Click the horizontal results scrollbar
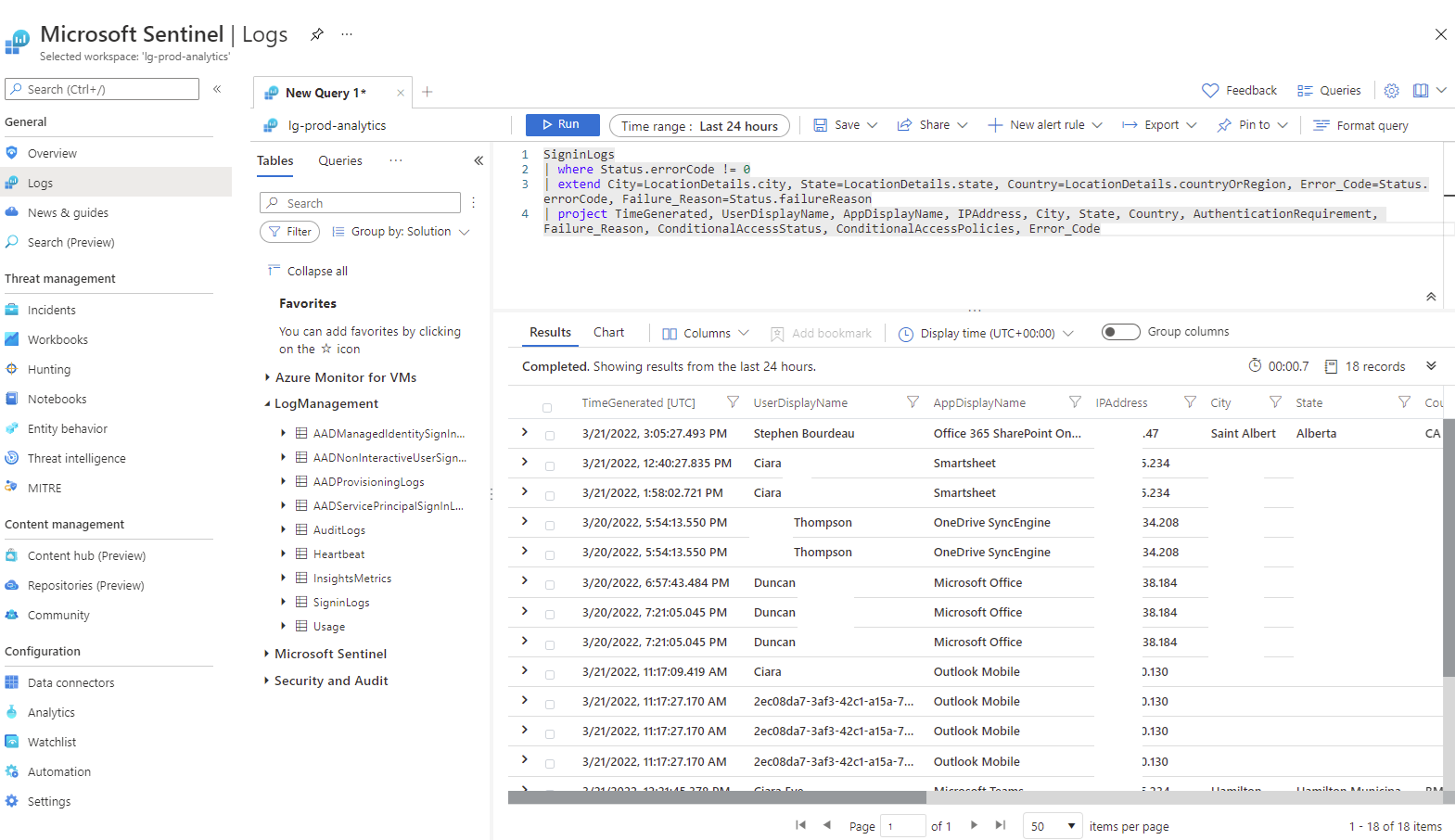 [x=717, y=797]
